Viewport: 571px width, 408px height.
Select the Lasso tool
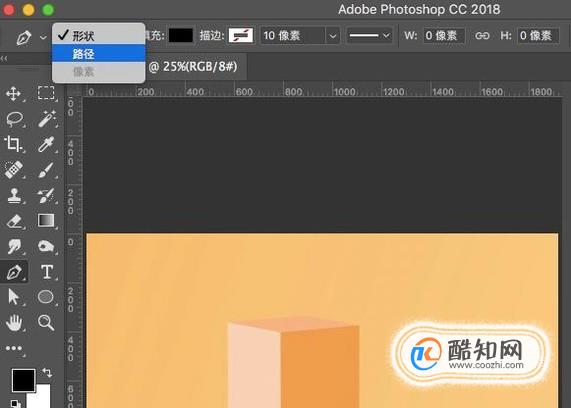14,119
